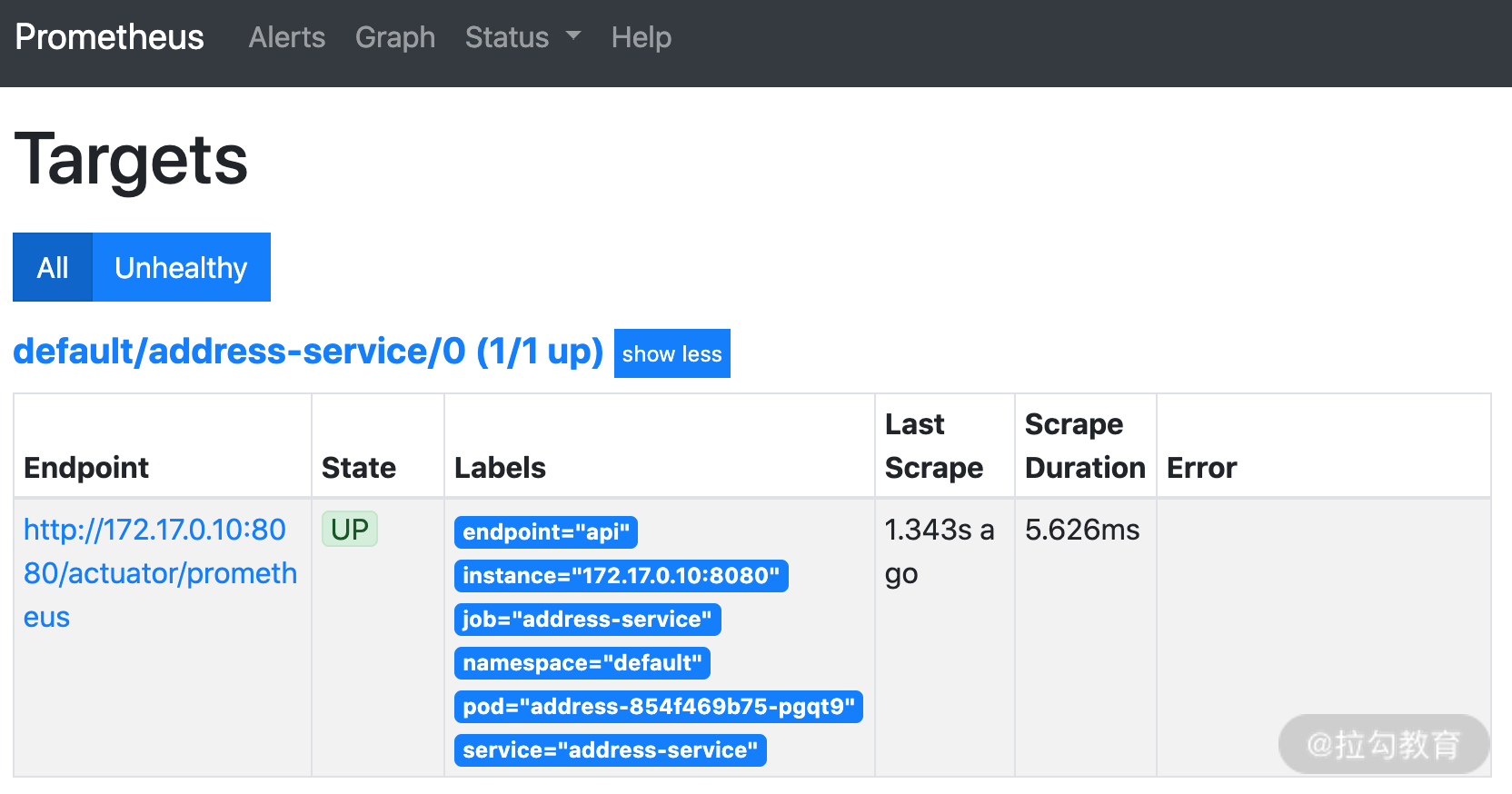Open the Graph page
The height and width of the screenshot is (794, 1512).
[x=395, y=37]
